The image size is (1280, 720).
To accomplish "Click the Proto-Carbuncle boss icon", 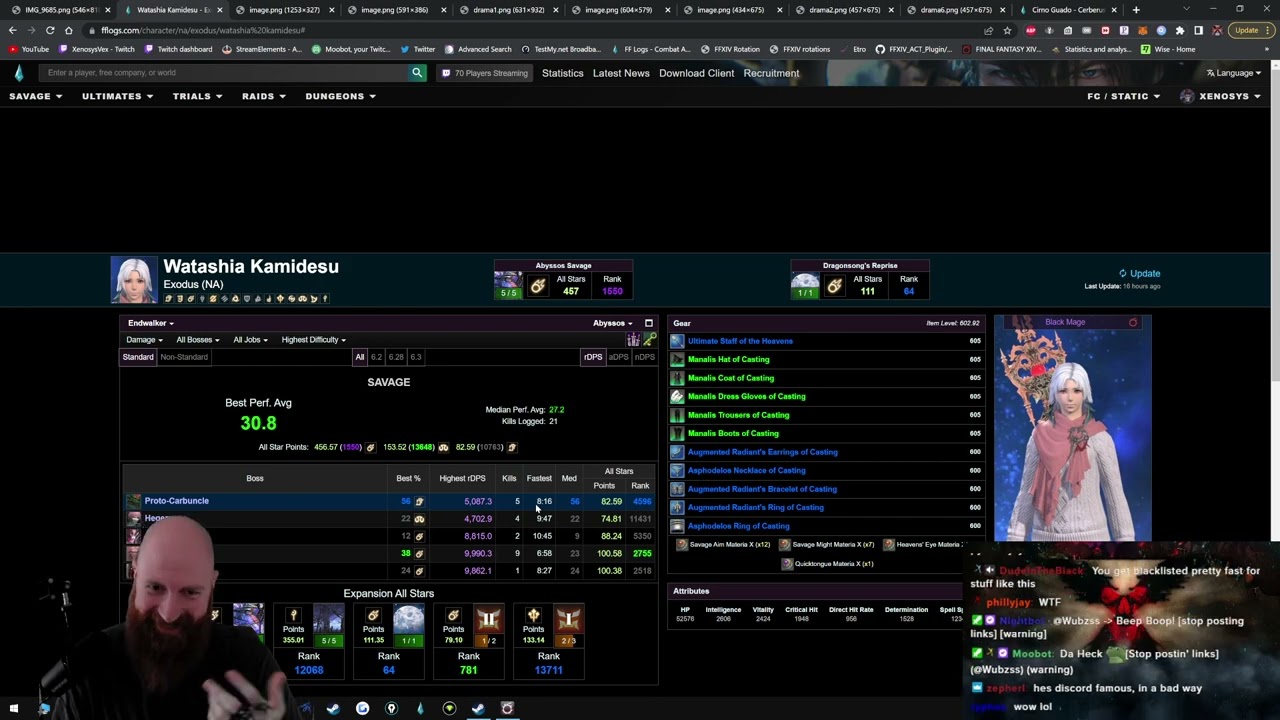I will pos(133,501).
